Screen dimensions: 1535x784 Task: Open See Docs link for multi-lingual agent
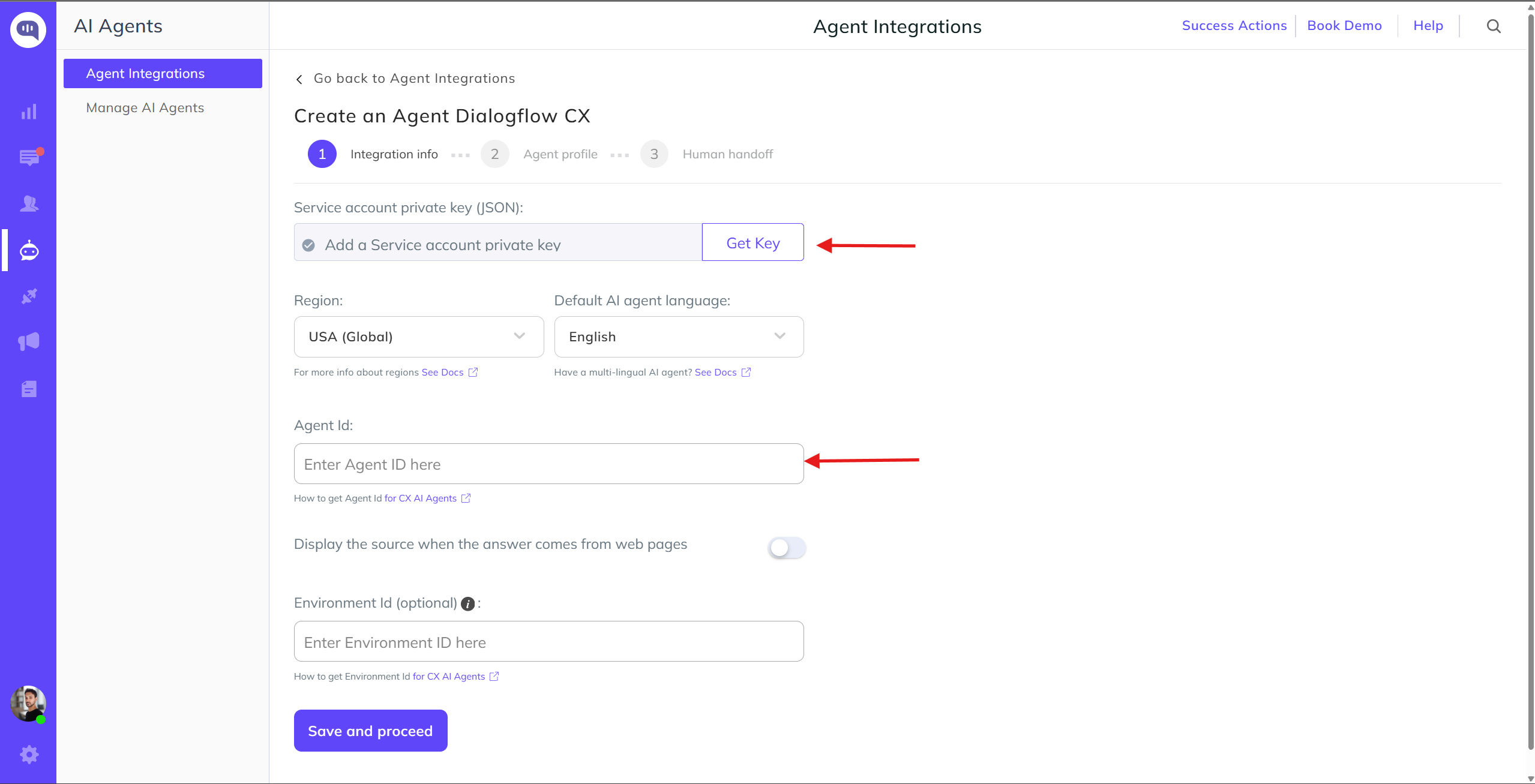click(715, 372)
